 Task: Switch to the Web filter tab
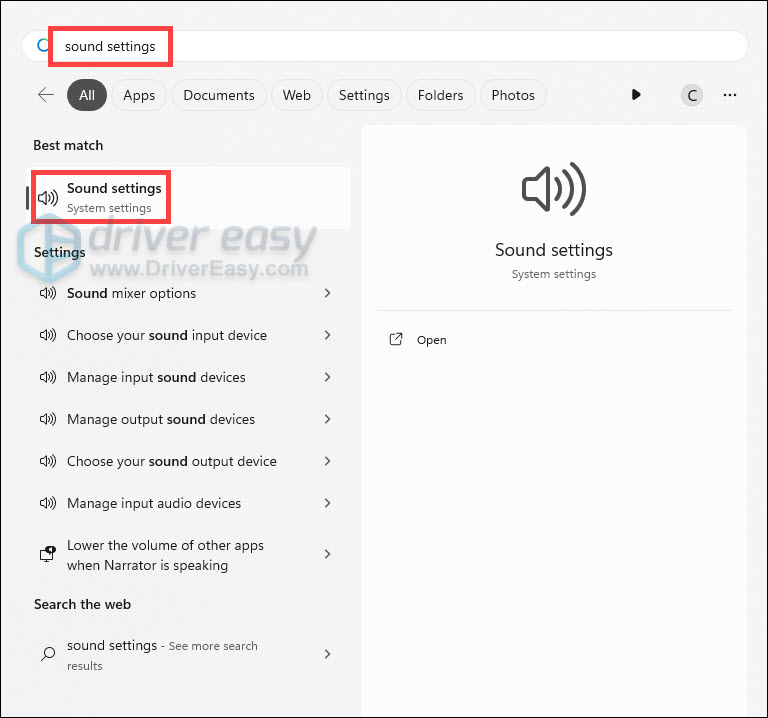coord(296,95)
